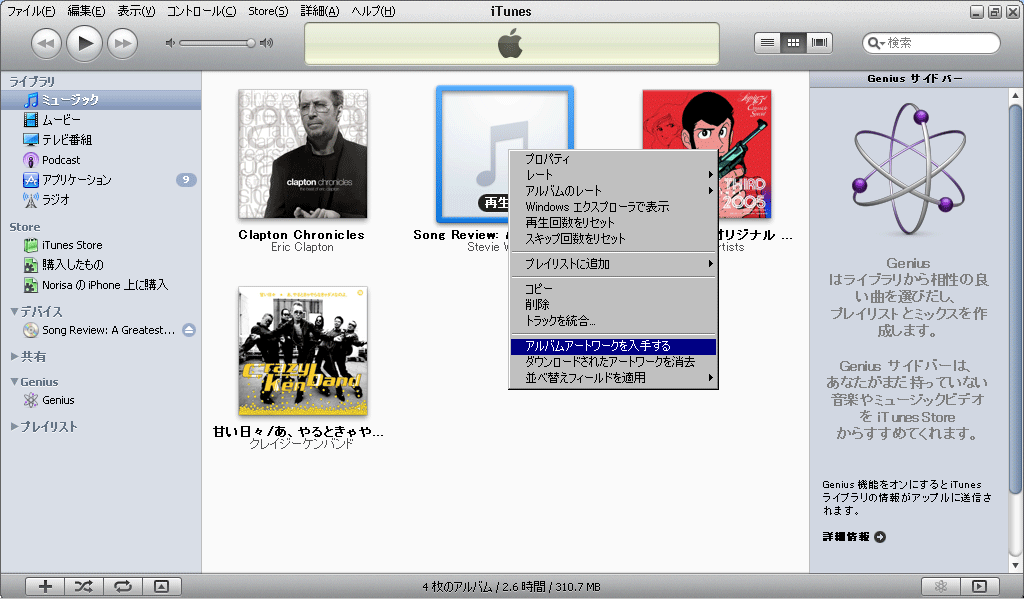
Task: Collapse the Genius section
Action: tap(14, 382)
